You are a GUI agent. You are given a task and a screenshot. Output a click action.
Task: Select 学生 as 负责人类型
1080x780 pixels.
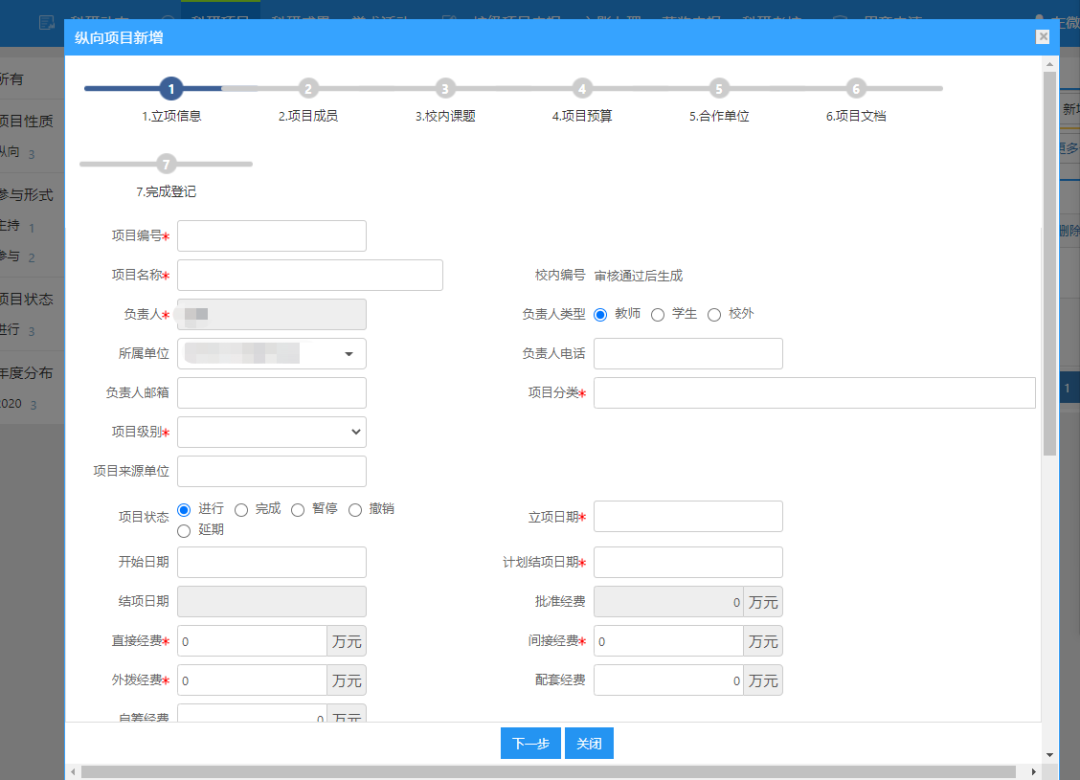click(x=658, y=315)
